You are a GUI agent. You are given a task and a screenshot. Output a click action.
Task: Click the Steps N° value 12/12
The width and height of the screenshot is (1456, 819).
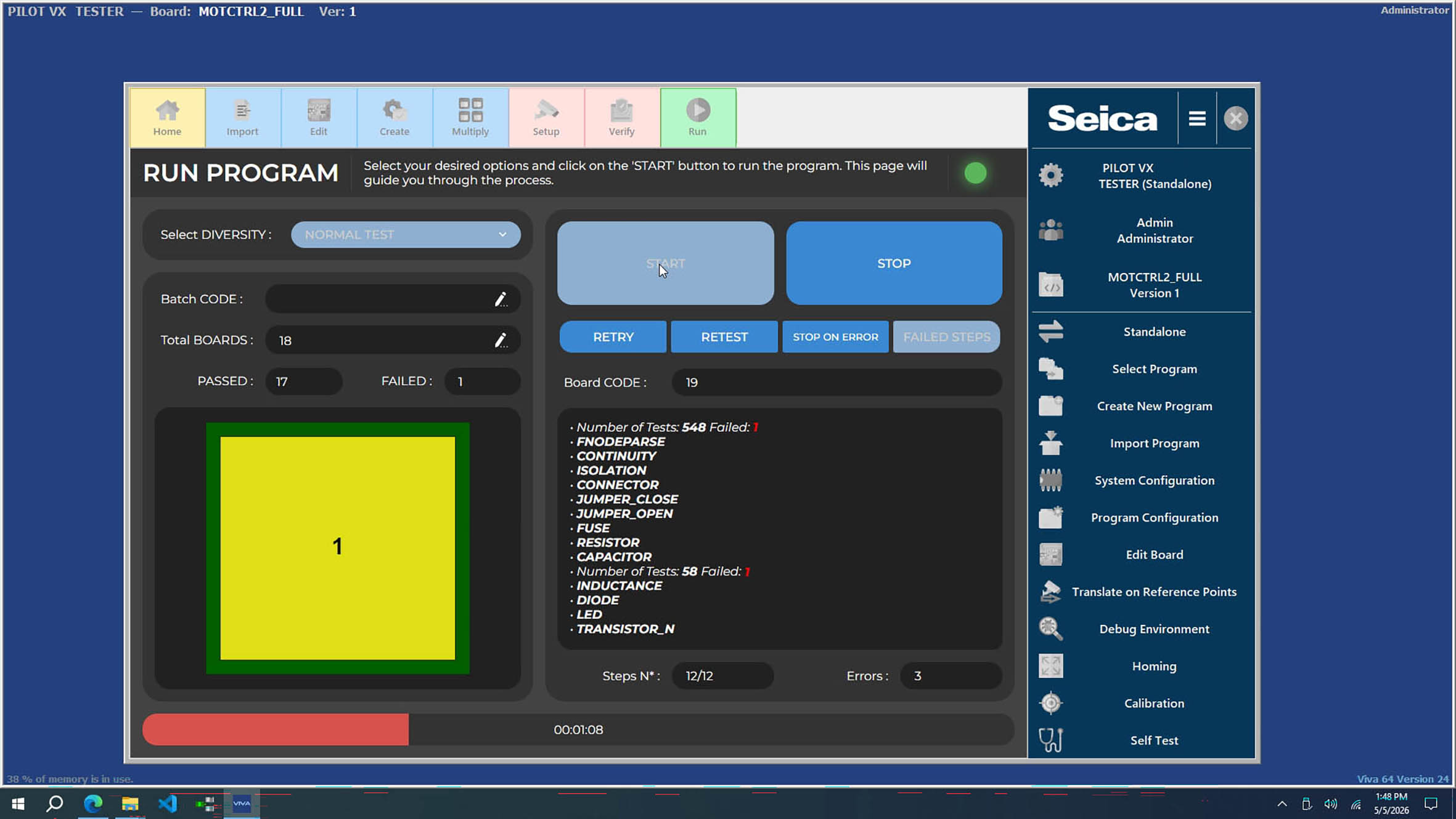[x=722, y=676]
